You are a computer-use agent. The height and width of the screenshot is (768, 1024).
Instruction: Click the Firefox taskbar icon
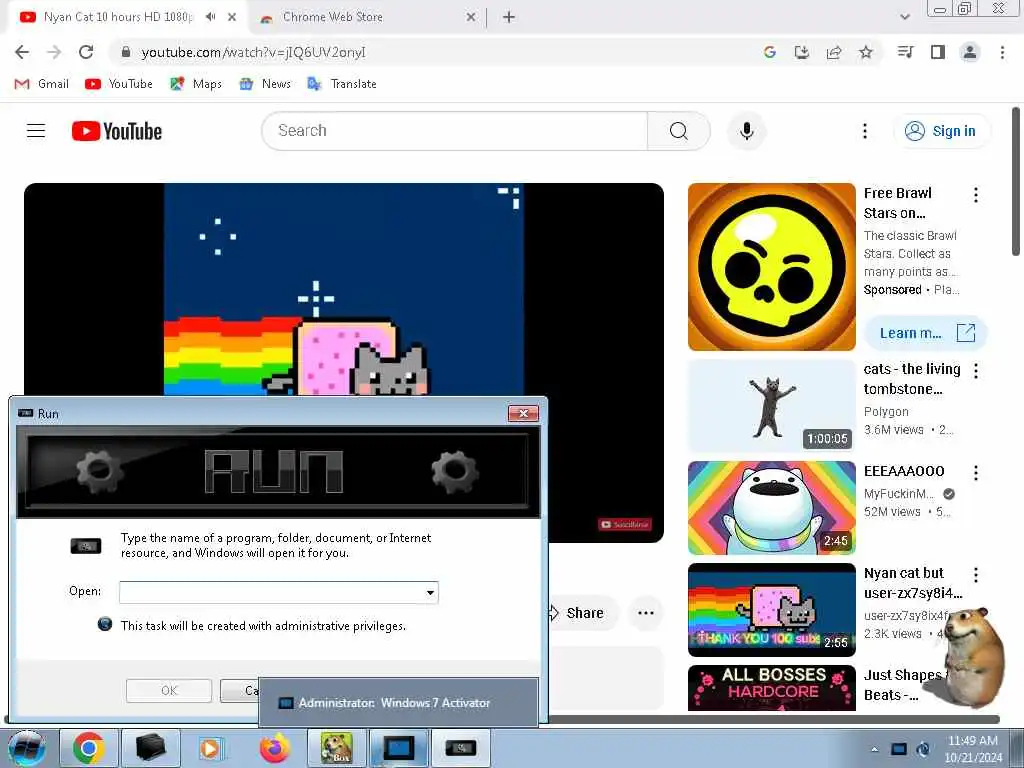click(274, 748)
